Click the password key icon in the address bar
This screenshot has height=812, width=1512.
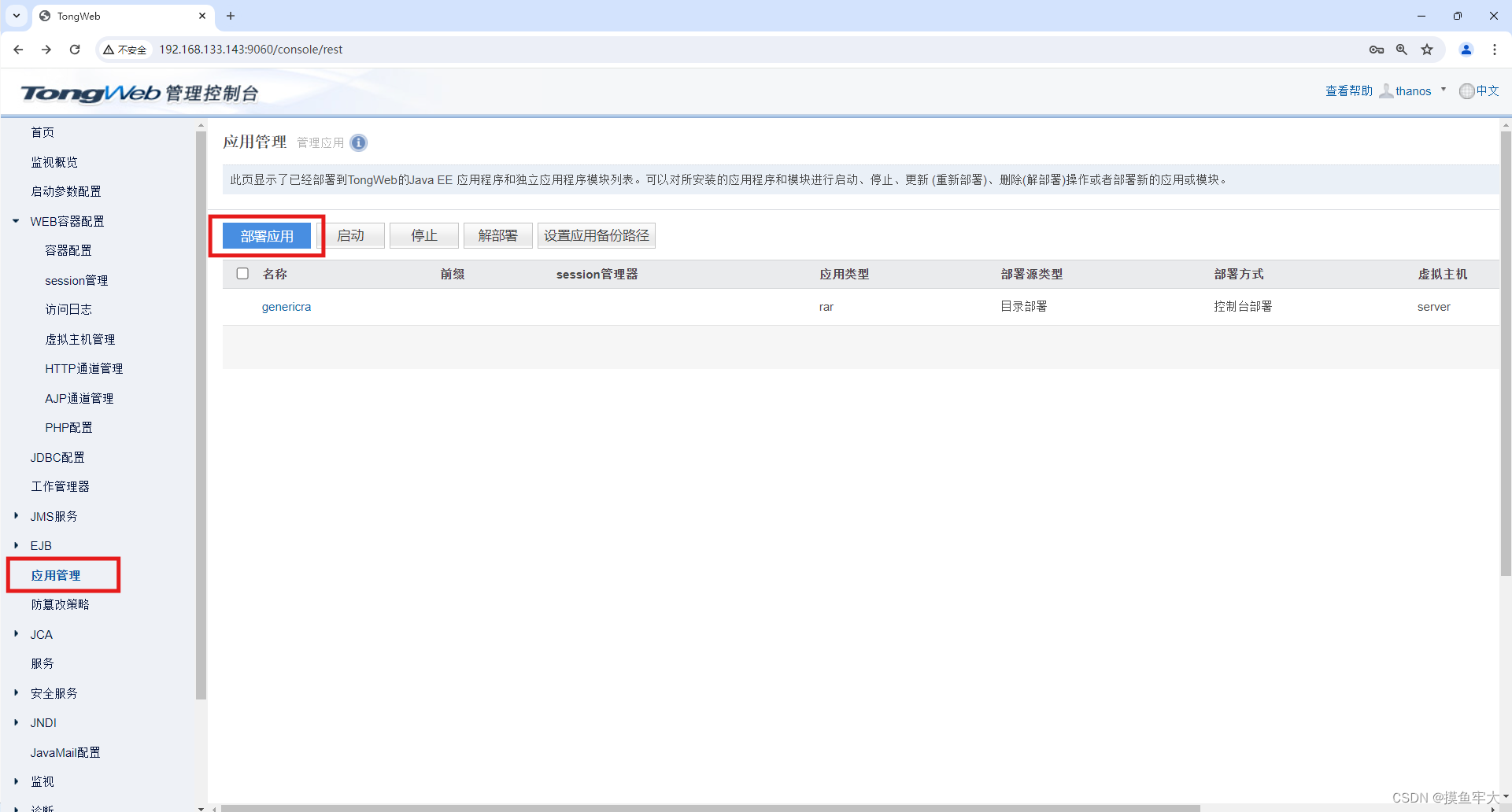[1377, 50]
